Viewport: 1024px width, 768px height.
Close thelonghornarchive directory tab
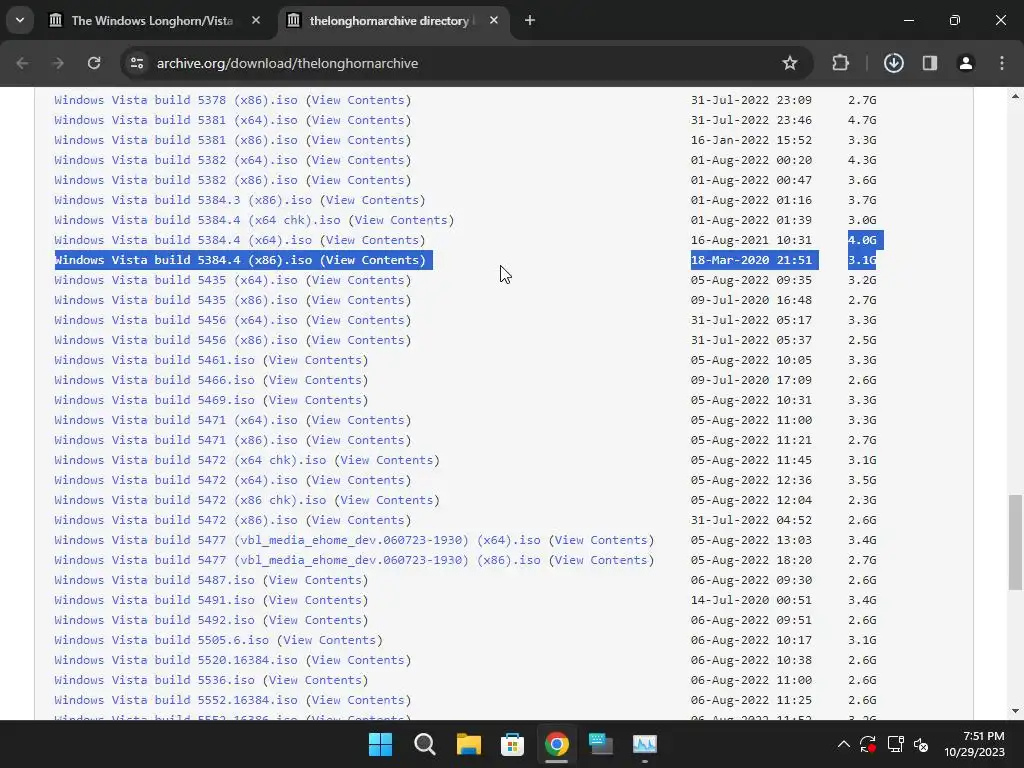point(494,21)
